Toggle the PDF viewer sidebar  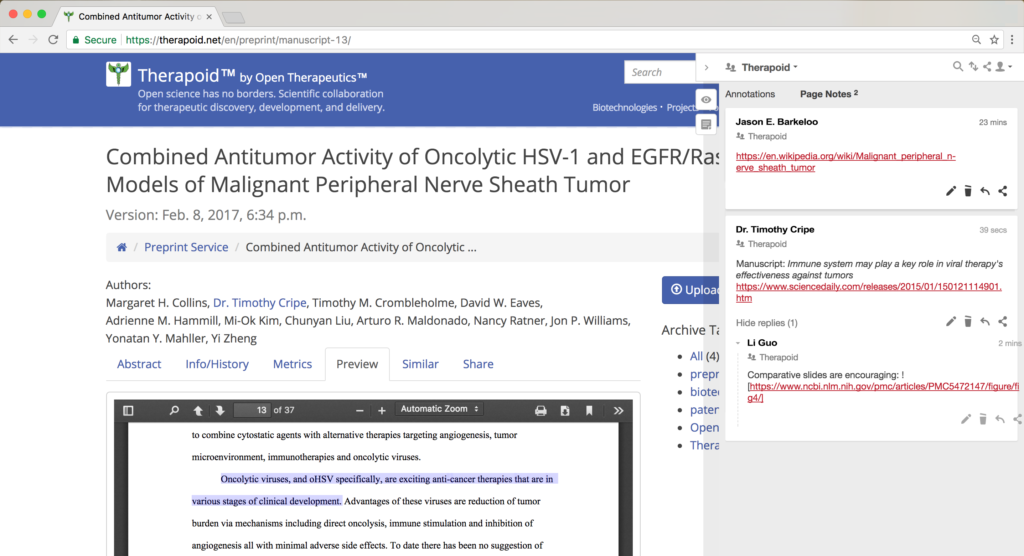pos(128,410)
